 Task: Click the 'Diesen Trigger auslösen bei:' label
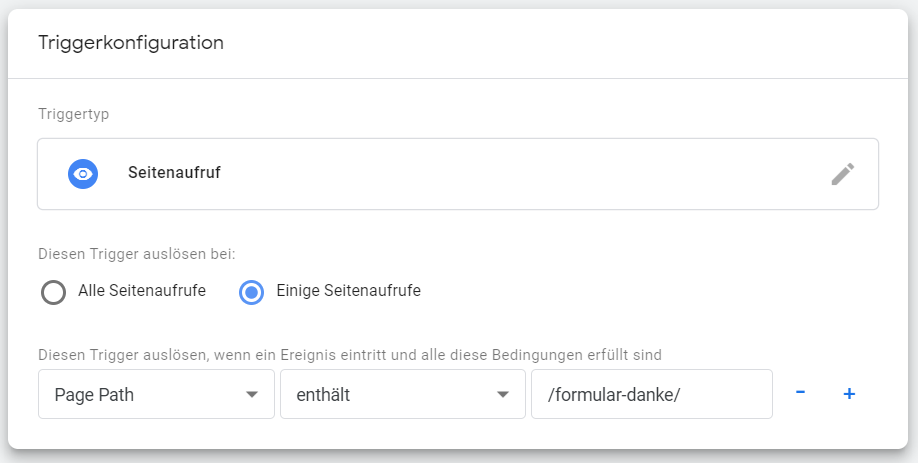coord(137,254)
